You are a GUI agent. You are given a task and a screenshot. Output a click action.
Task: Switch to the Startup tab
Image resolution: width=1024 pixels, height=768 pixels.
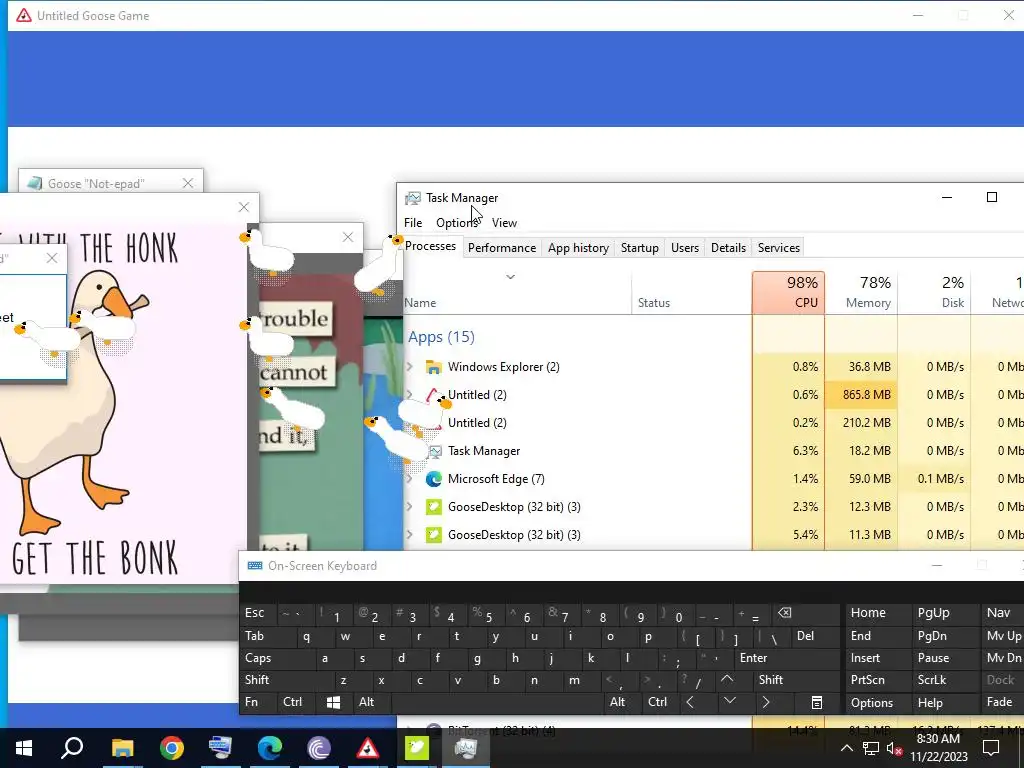[x=639, y=248]
